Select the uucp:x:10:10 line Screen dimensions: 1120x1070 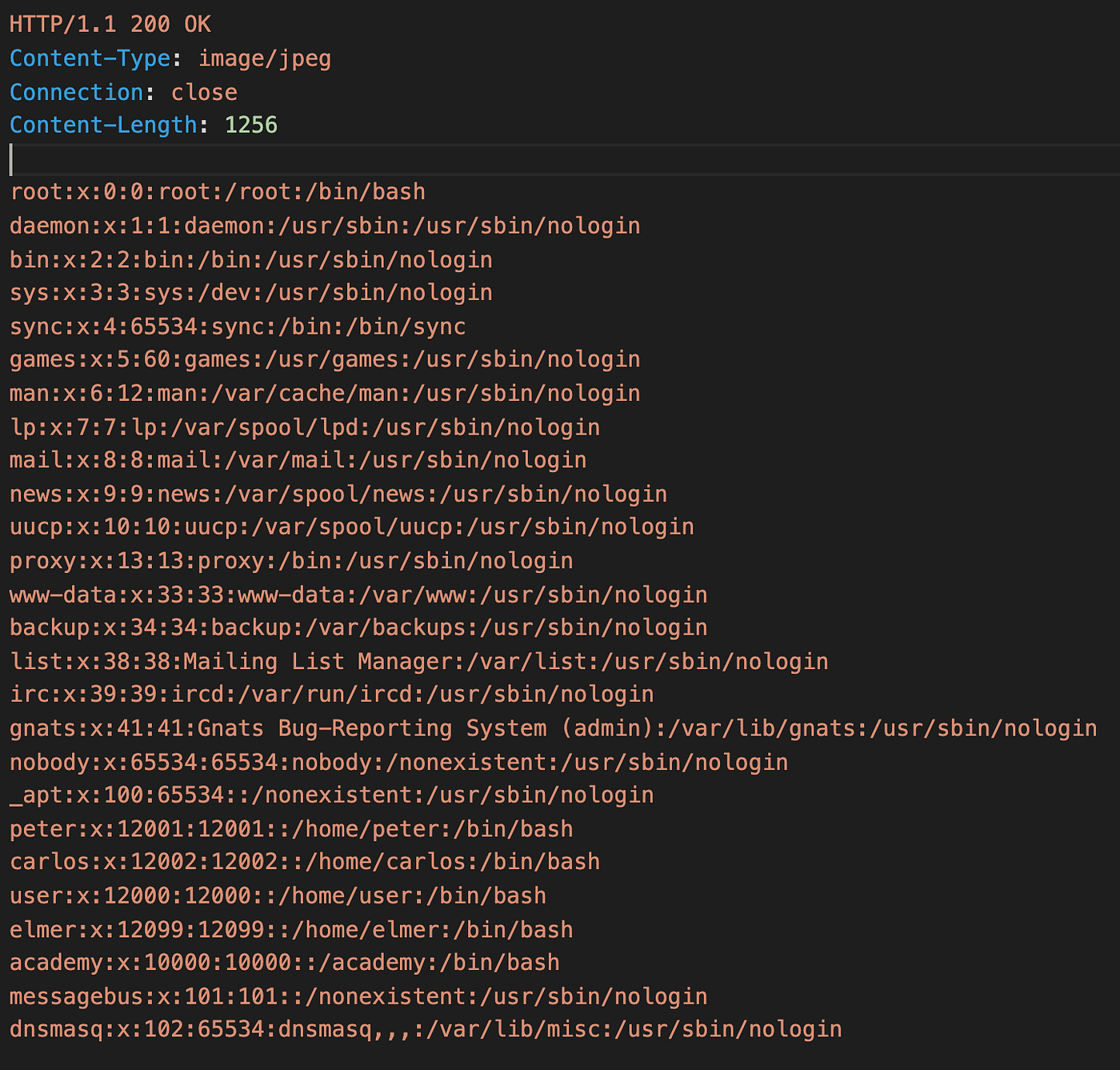[352, 527]
